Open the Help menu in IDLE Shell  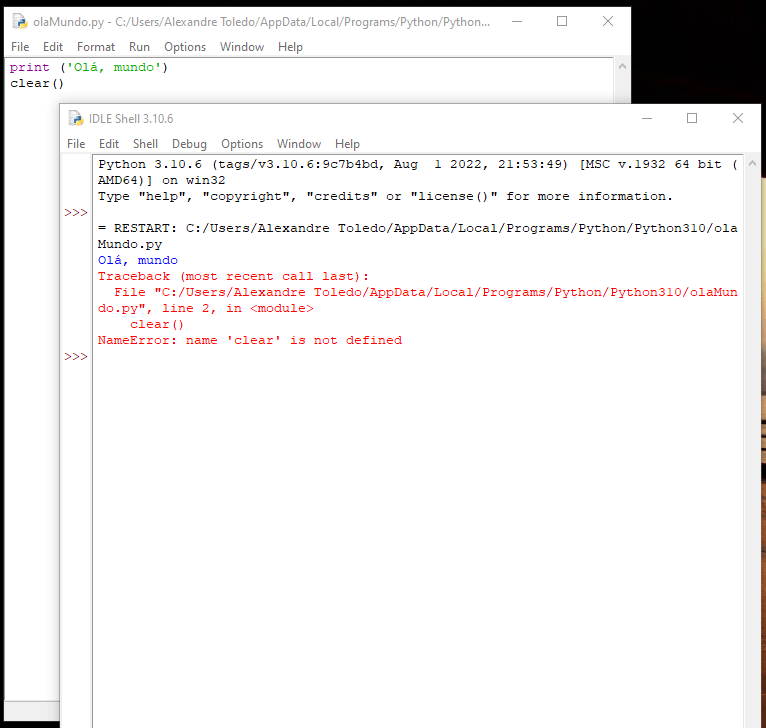pos(347,144)
